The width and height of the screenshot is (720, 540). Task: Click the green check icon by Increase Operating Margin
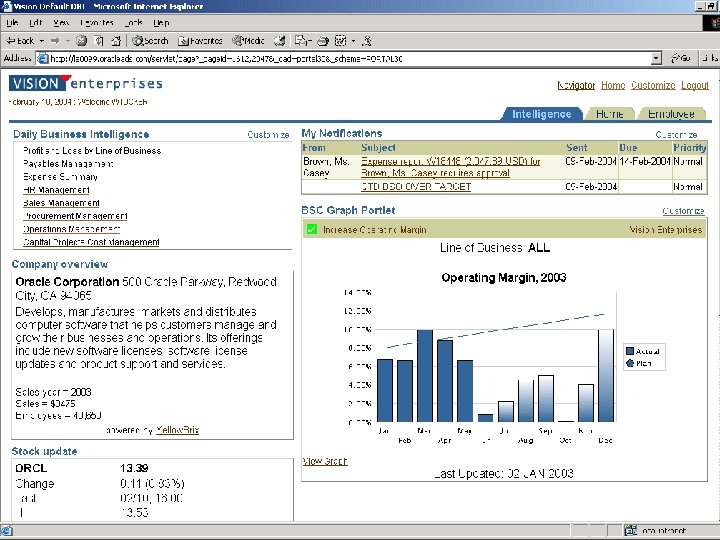pos(312,229)
